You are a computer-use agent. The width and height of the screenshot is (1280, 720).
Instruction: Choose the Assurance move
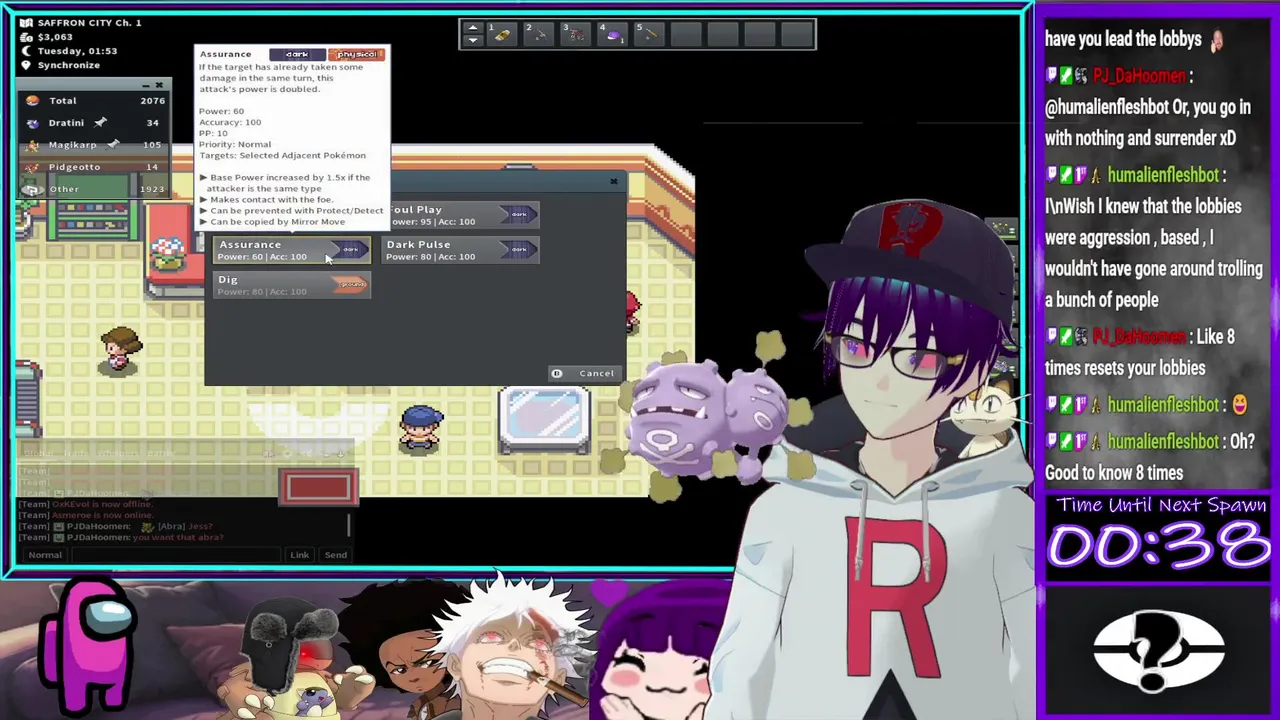click(x=292, y=250)
